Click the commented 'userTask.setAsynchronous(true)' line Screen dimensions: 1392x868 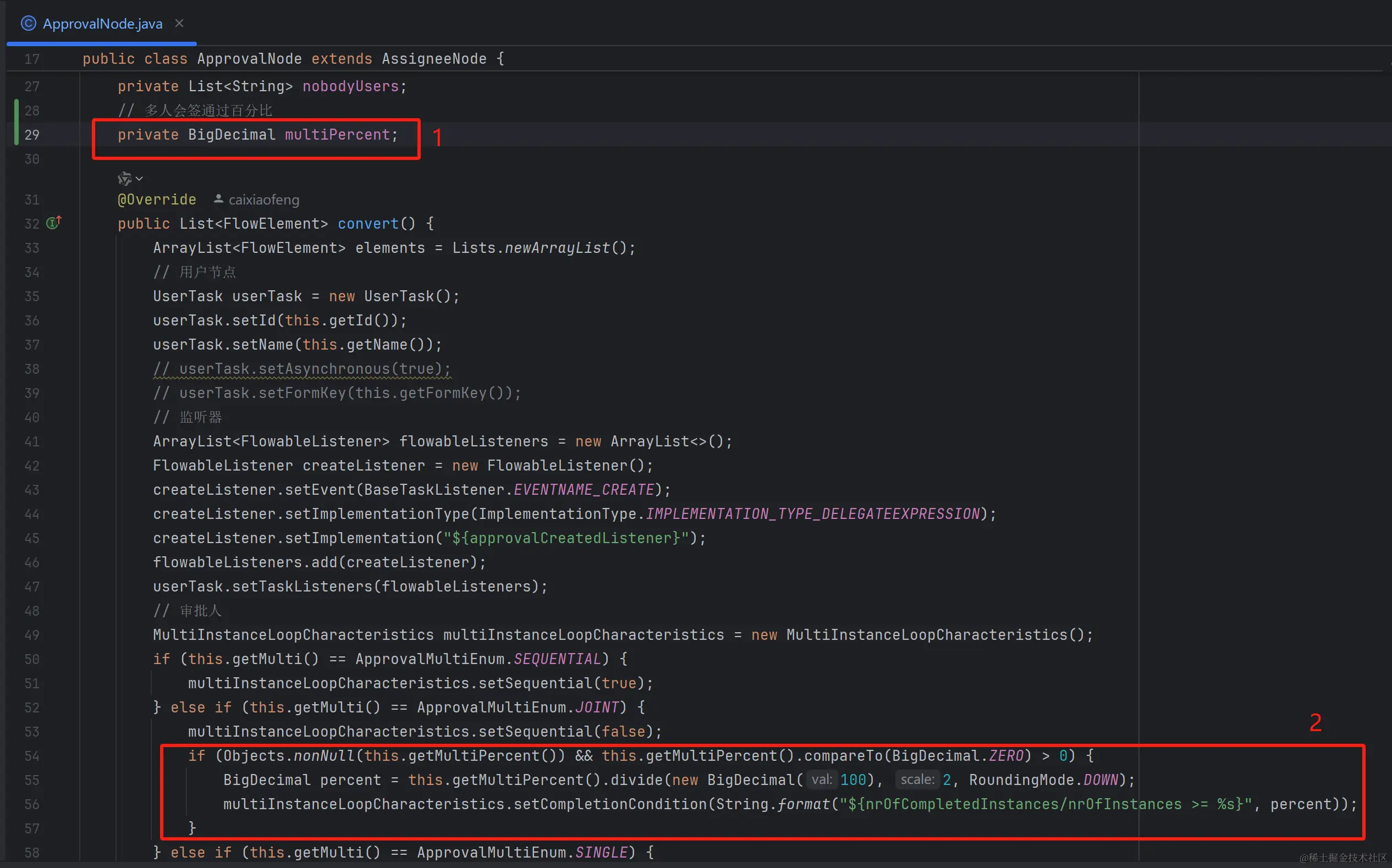click(x=302, y=369)
